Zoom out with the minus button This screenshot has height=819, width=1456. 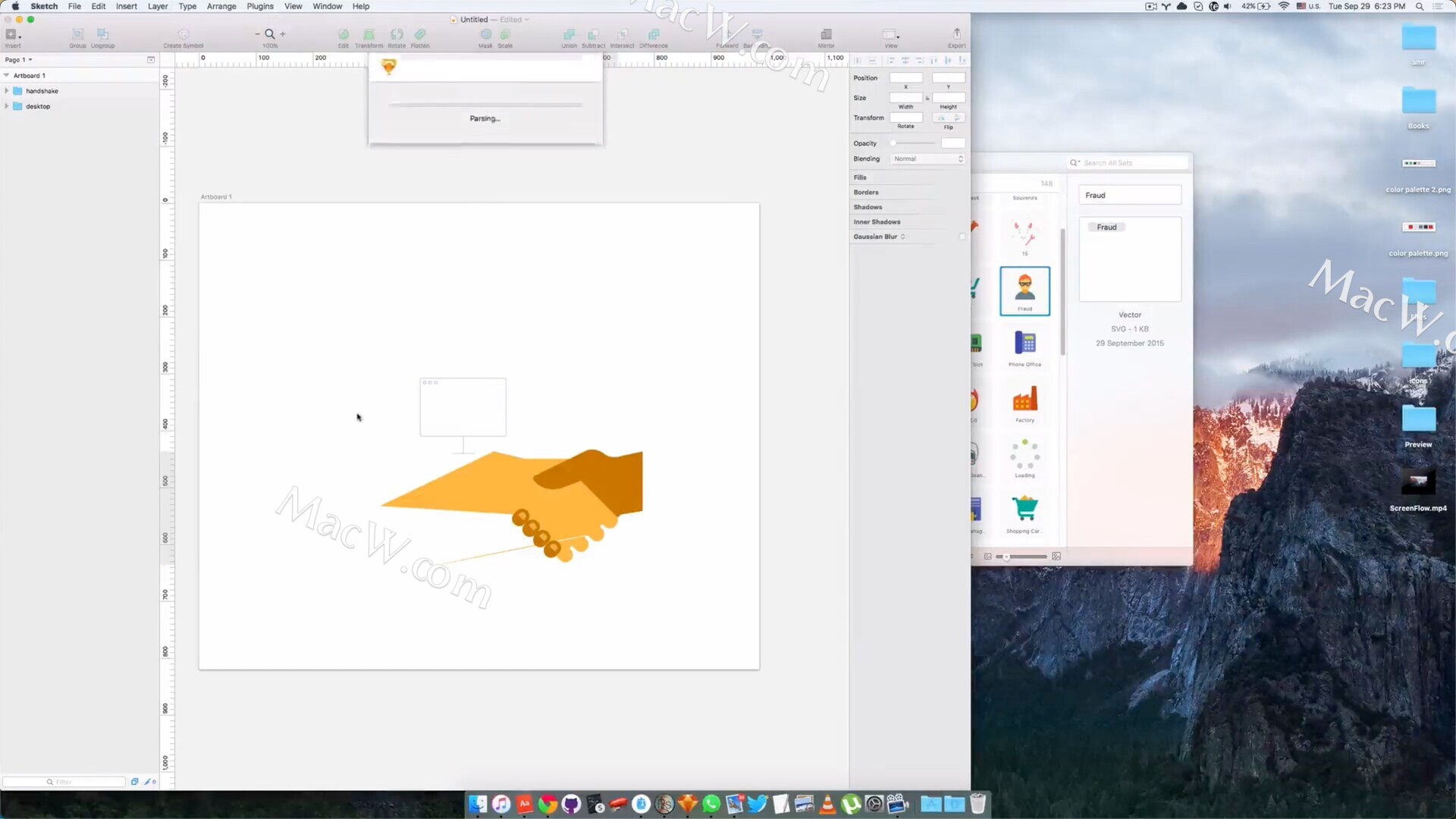pyautogui.click(x=257, y=34)
